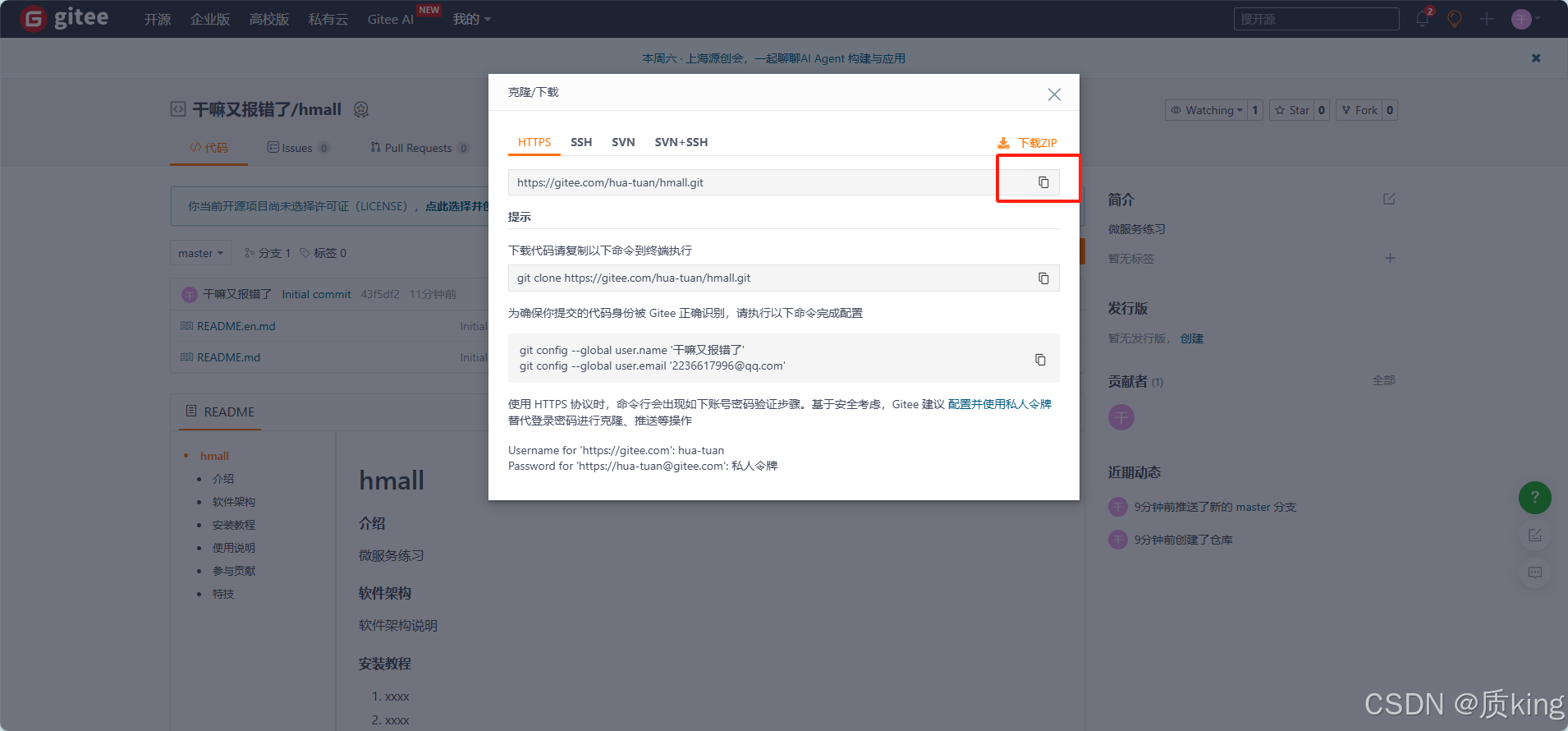Add a tag with plus icon
Screen dimensions: 1568x731
pos(1390,258)
